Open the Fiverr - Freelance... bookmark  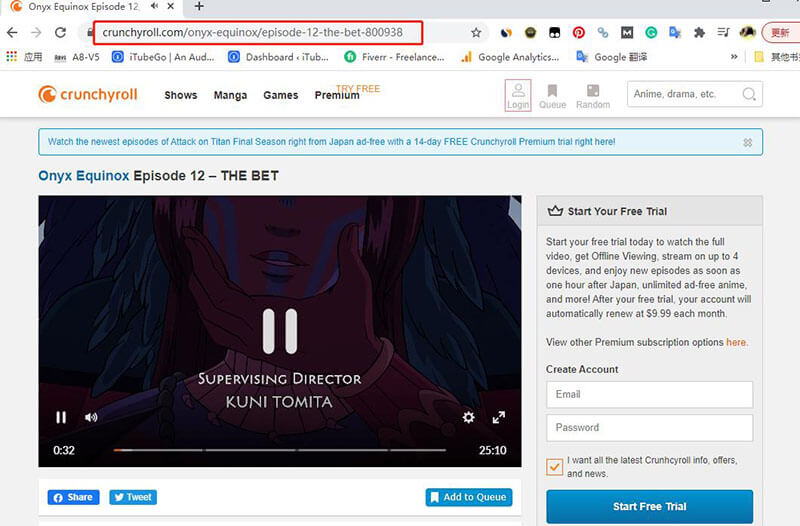(394, 57)
